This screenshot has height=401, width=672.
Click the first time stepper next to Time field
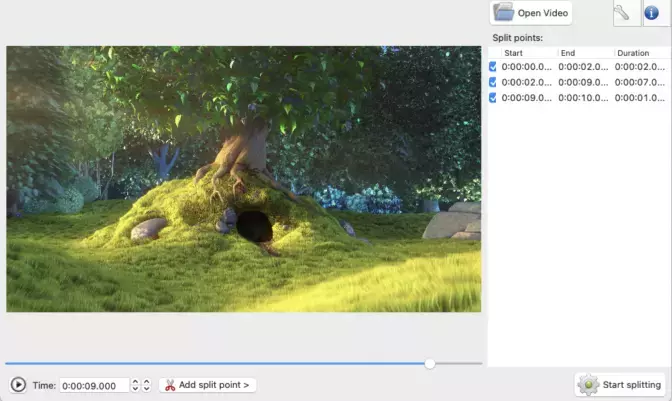135,385
